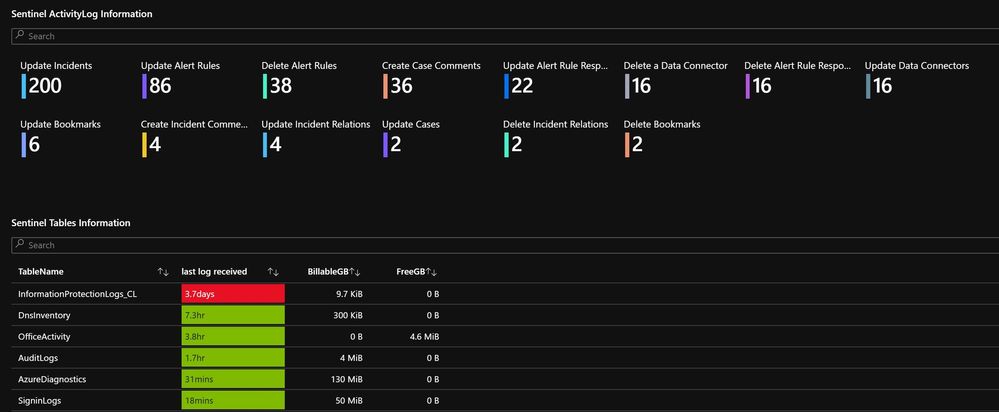Click the Delete a Data Connector tile
The height and width of the screenshot is (412, 999).
coord(675,79)
